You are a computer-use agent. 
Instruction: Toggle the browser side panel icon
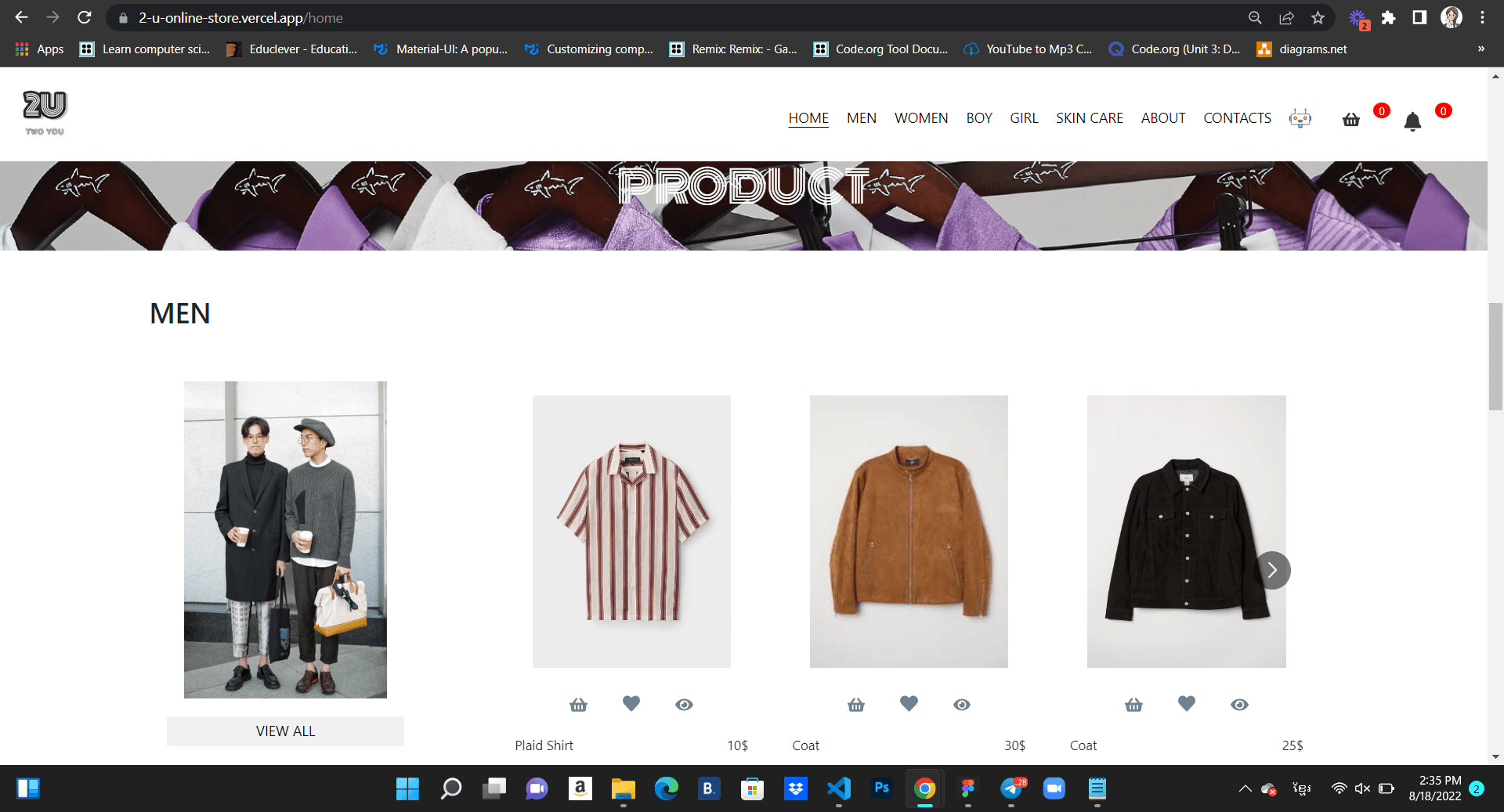tap(1419, 17)
